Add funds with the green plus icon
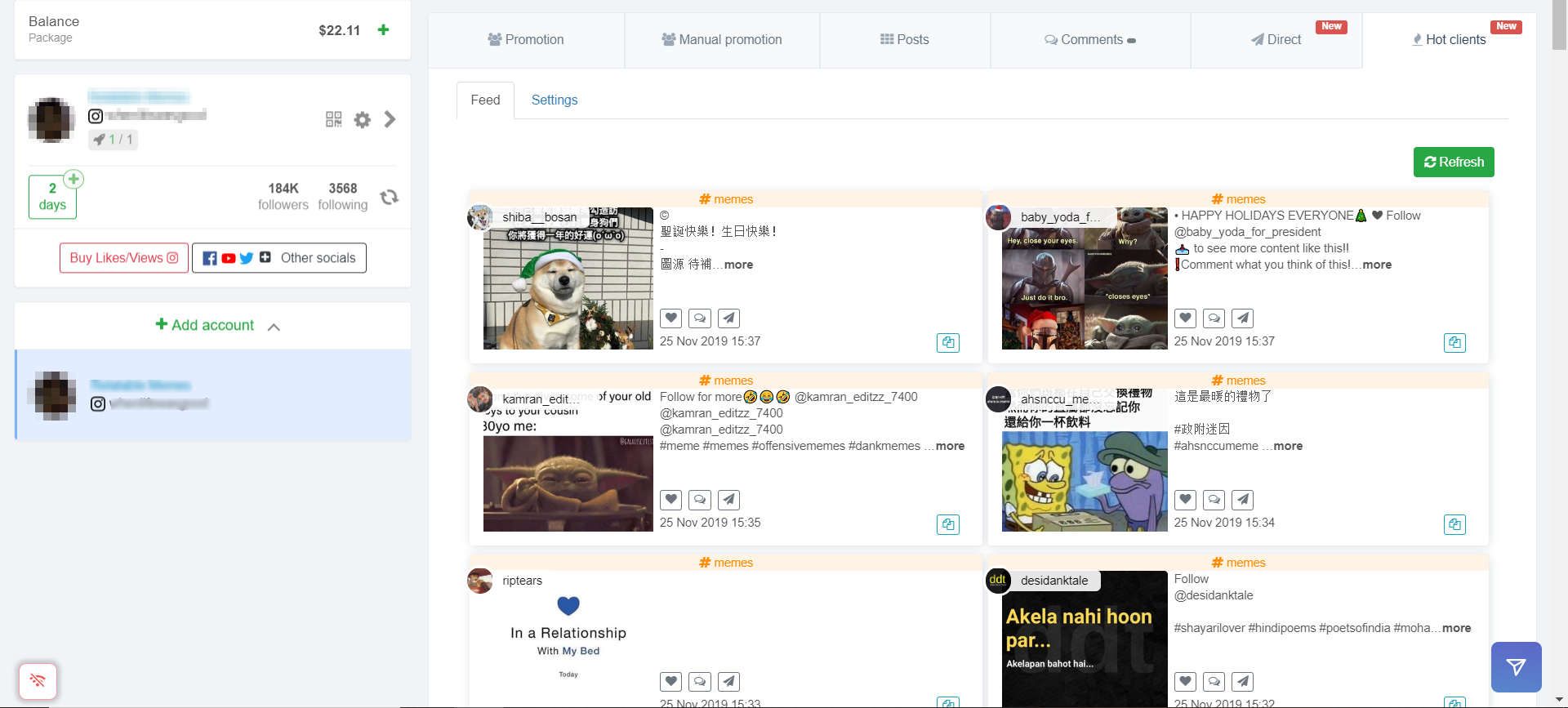 point(383,30)
